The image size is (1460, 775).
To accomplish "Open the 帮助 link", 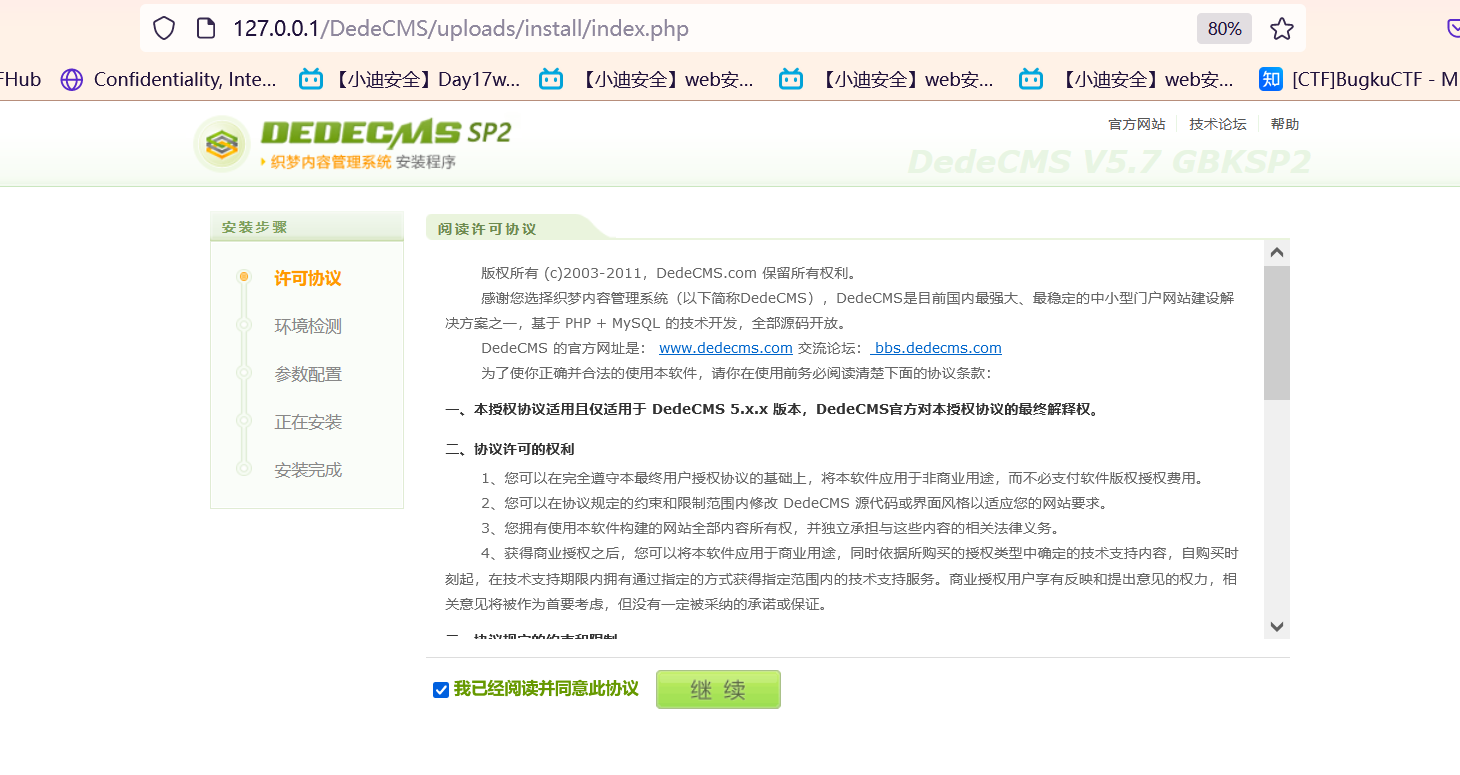I will point(1285,124).
